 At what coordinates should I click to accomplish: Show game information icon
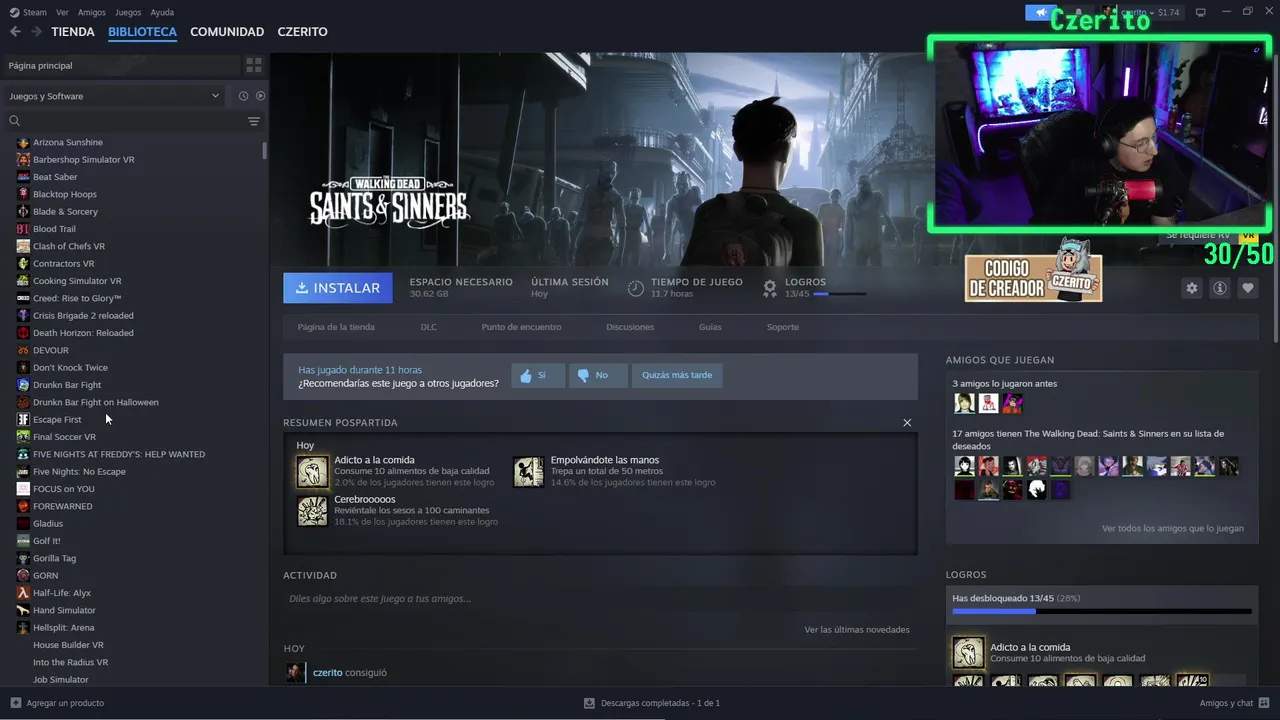pyautogui.click(x=1219, y=288)
